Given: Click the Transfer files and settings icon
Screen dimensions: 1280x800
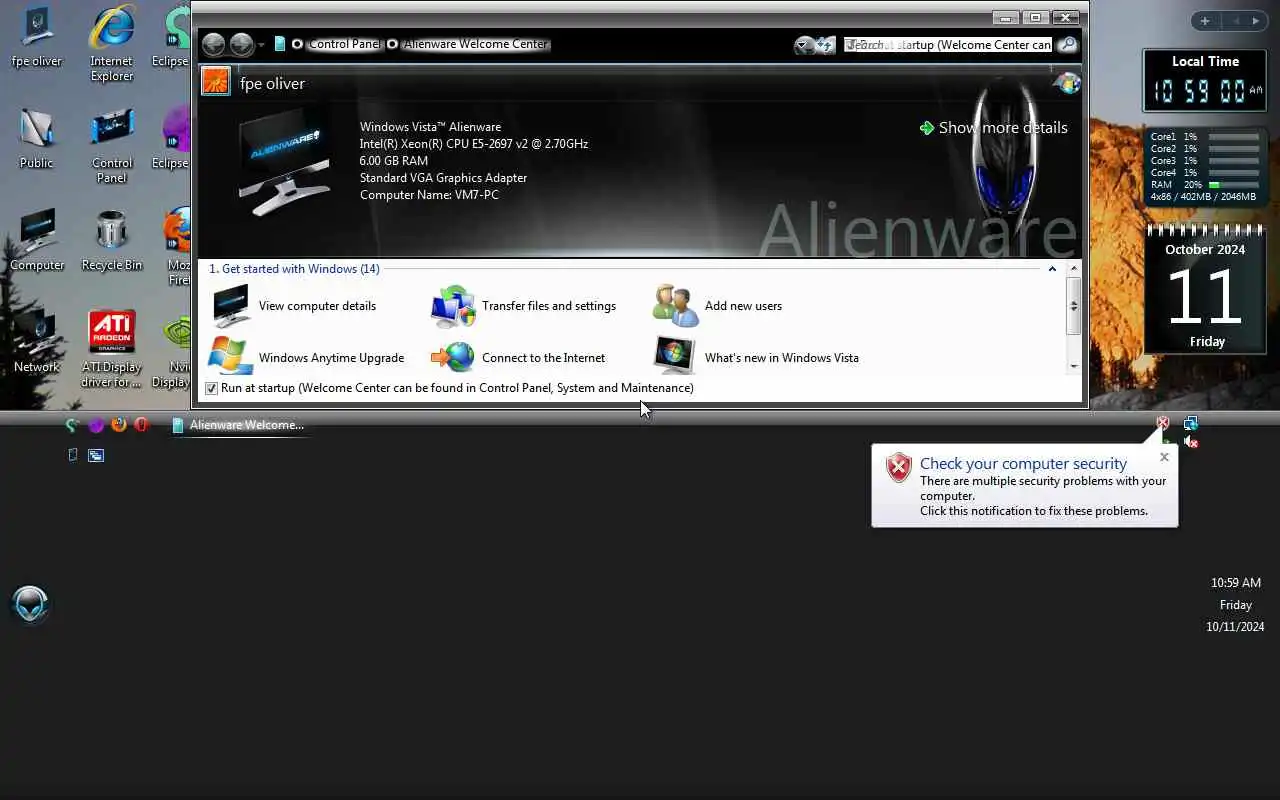Looking at the screenshot, I should coord(453,306).
